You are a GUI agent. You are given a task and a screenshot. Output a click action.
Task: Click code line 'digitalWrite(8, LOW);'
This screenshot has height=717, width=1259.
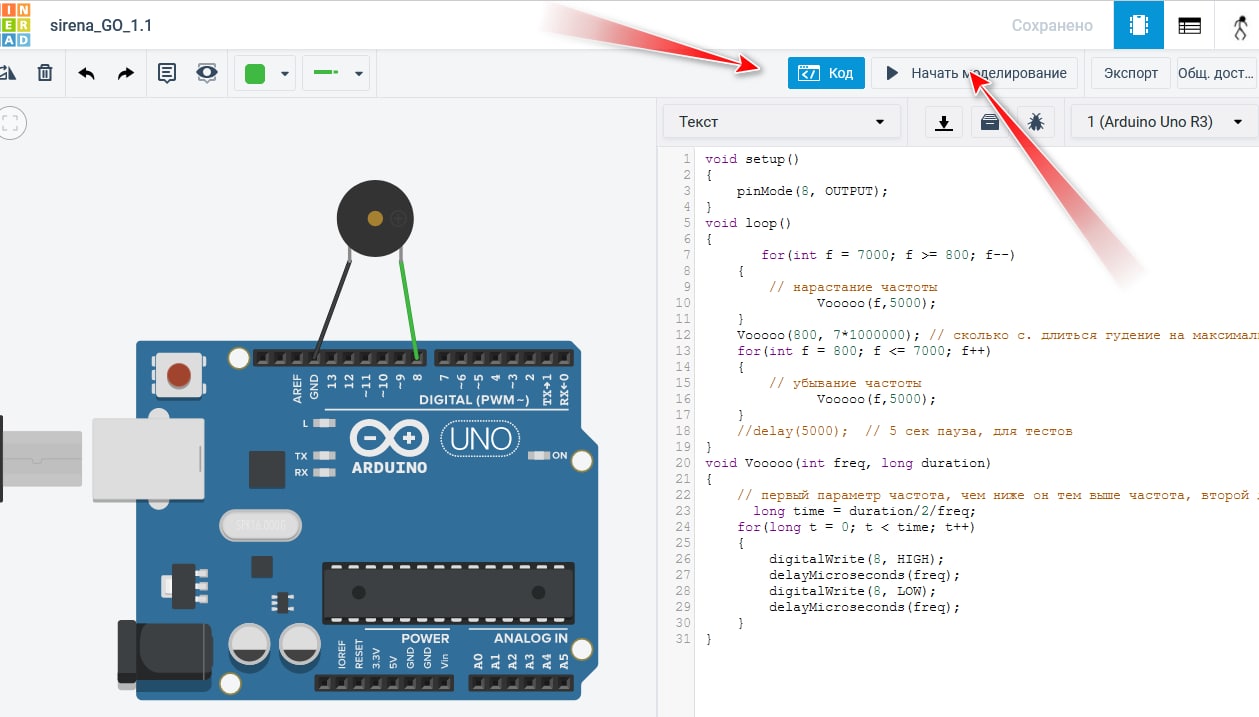(x=852, y=591)
